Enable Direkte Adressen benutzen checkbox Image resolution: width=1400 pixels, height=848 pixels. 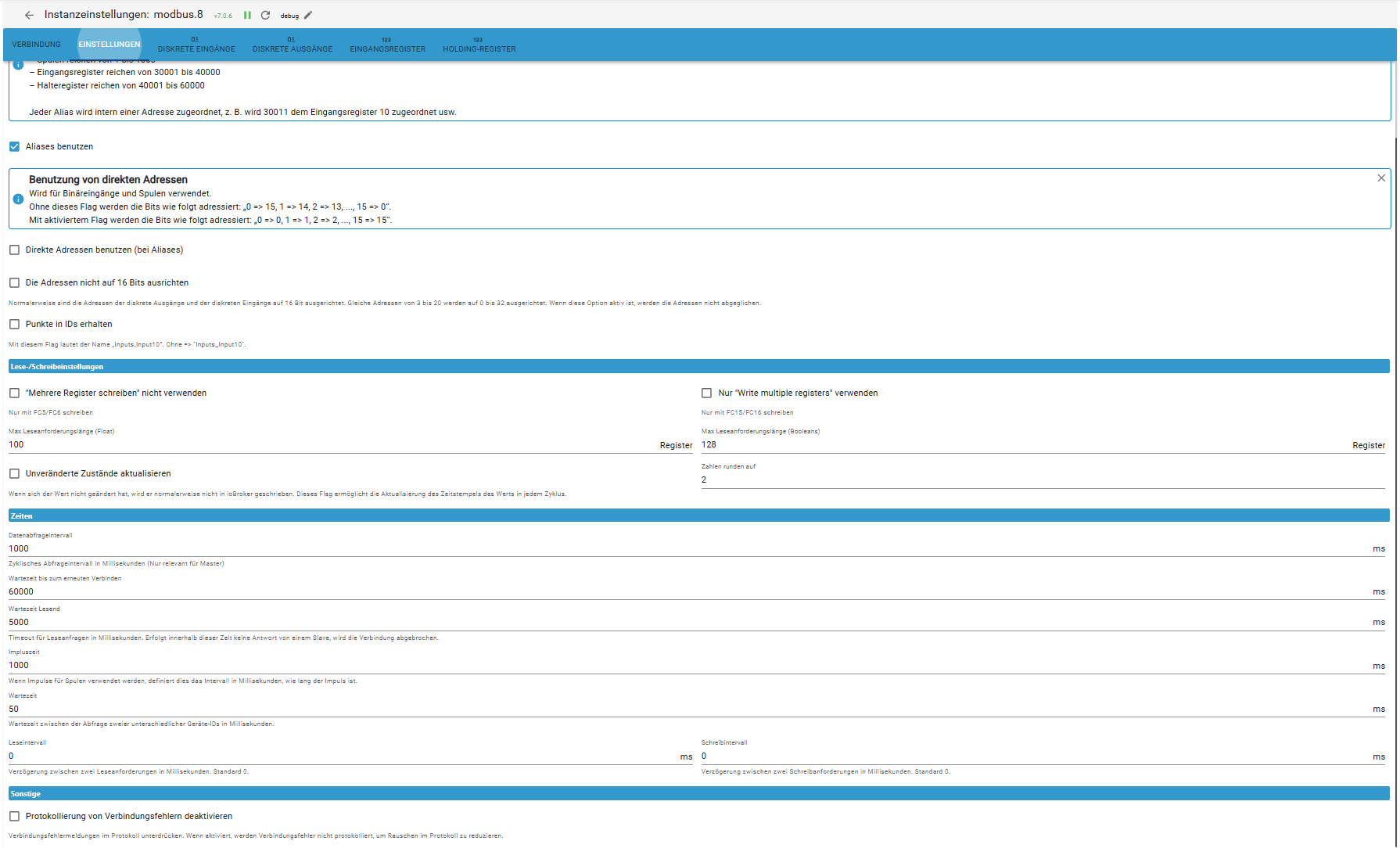(14, 250)
